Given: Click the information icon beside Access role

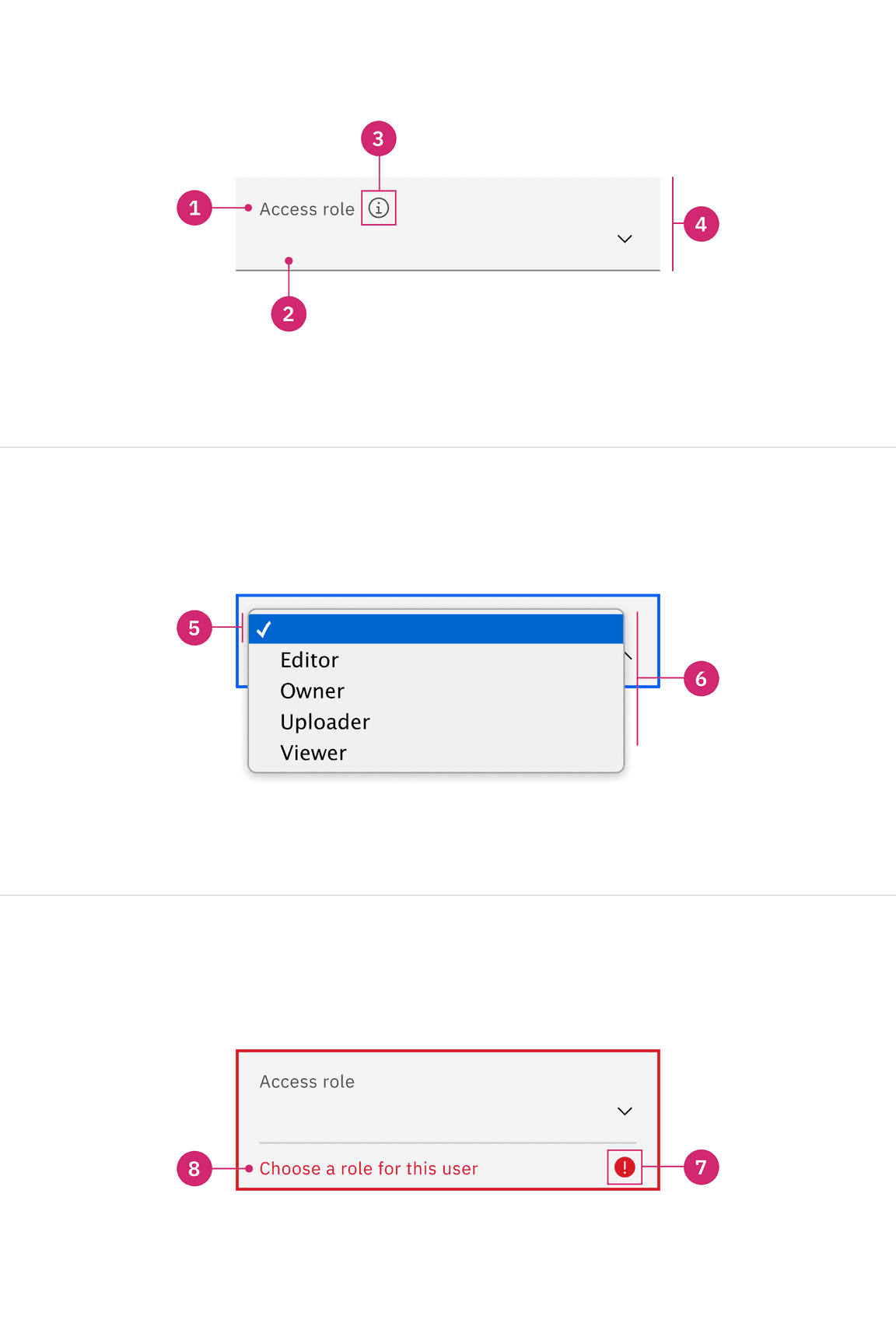Looking at the screenshot, I should pyautogui.click(x=379, y=208).
